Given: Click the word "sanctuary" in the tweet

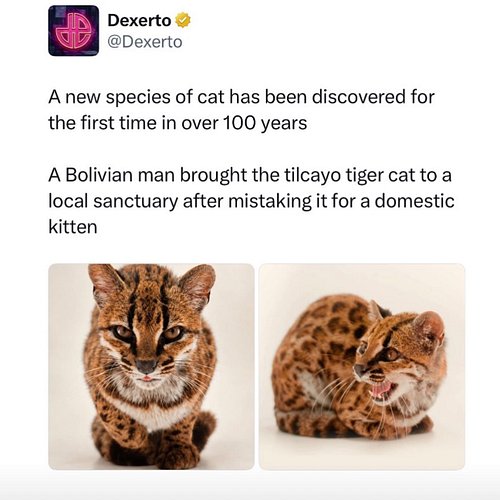Looking at the screenshot, I should click(135, 202).
